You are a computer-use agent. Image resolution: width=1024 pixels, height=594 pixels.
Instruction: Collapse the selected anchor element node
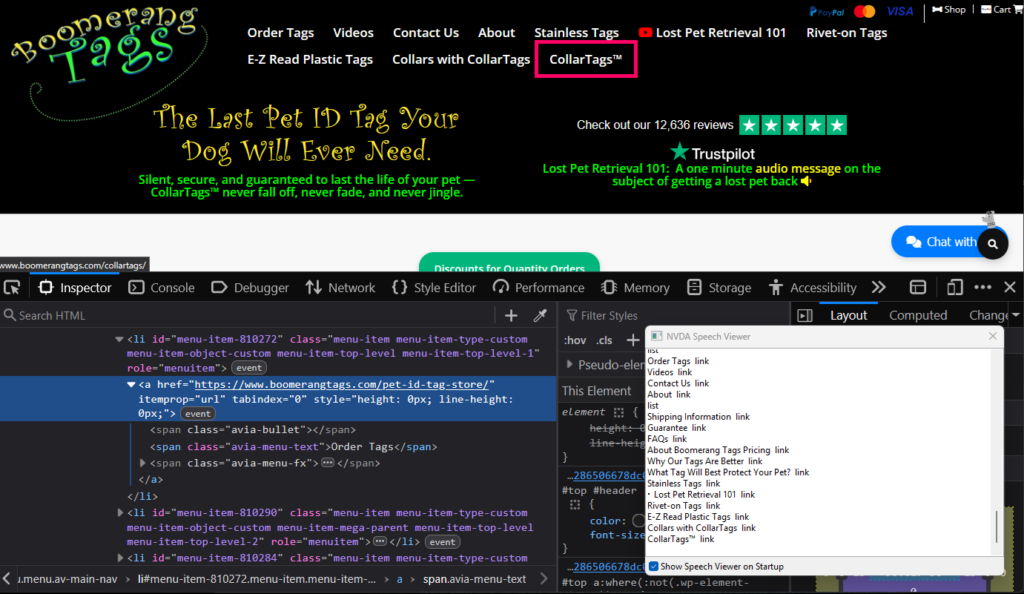pyautogui.click(x=131, y=384)
